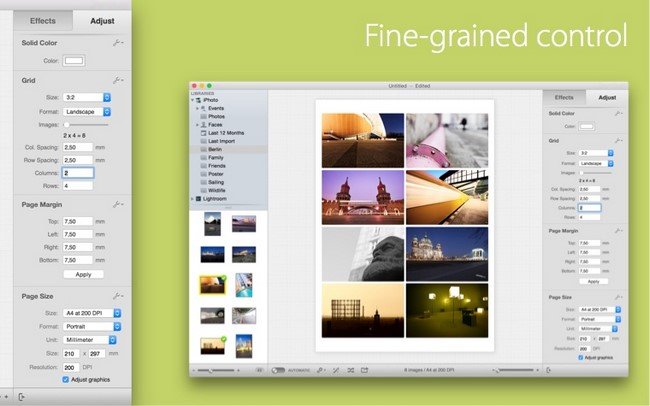Click the Apply button in enlarged Page Margin section

tap(83, 274)
